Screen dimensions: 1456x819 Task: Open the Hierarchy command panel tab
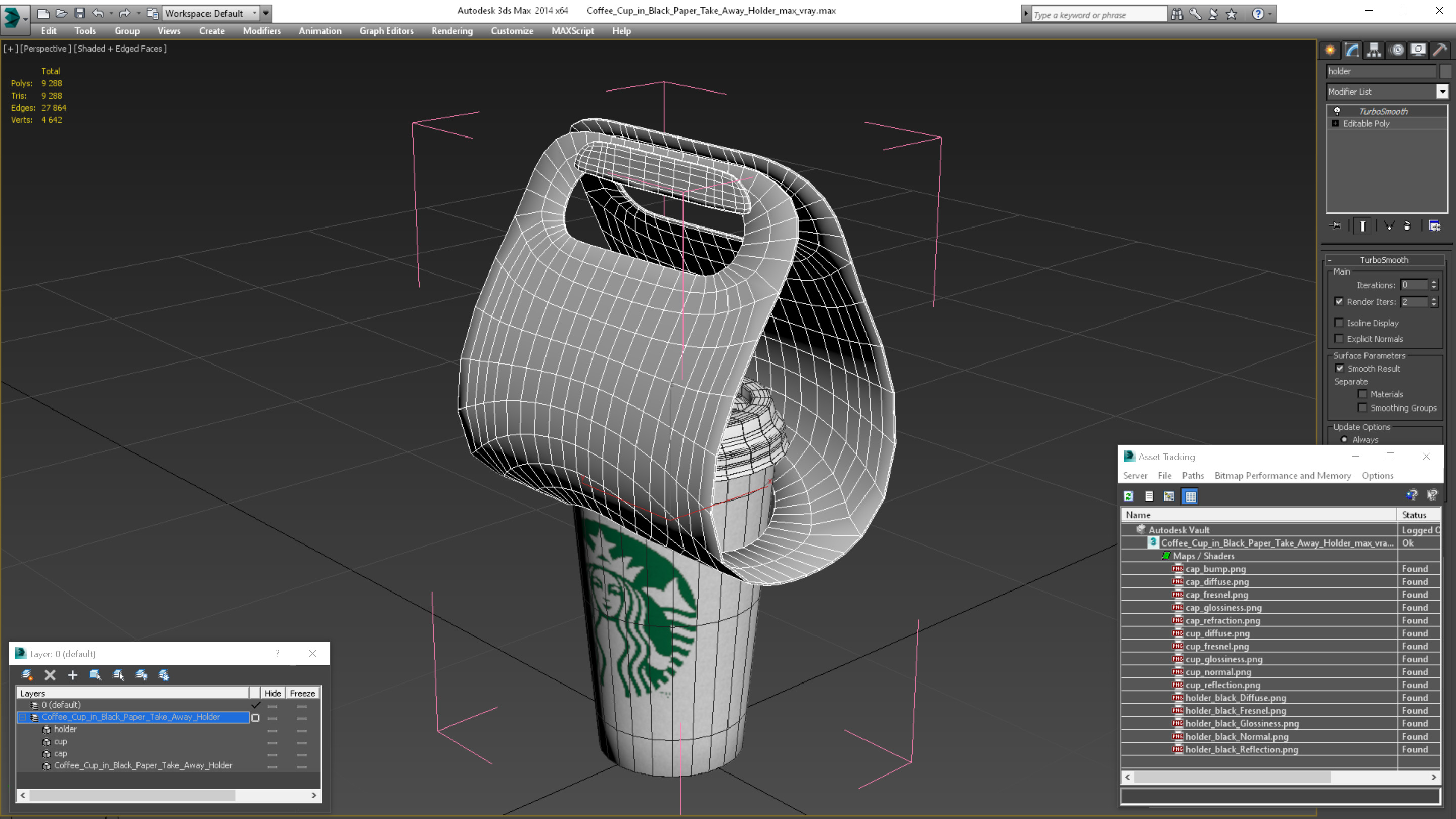coord(1374,51)
